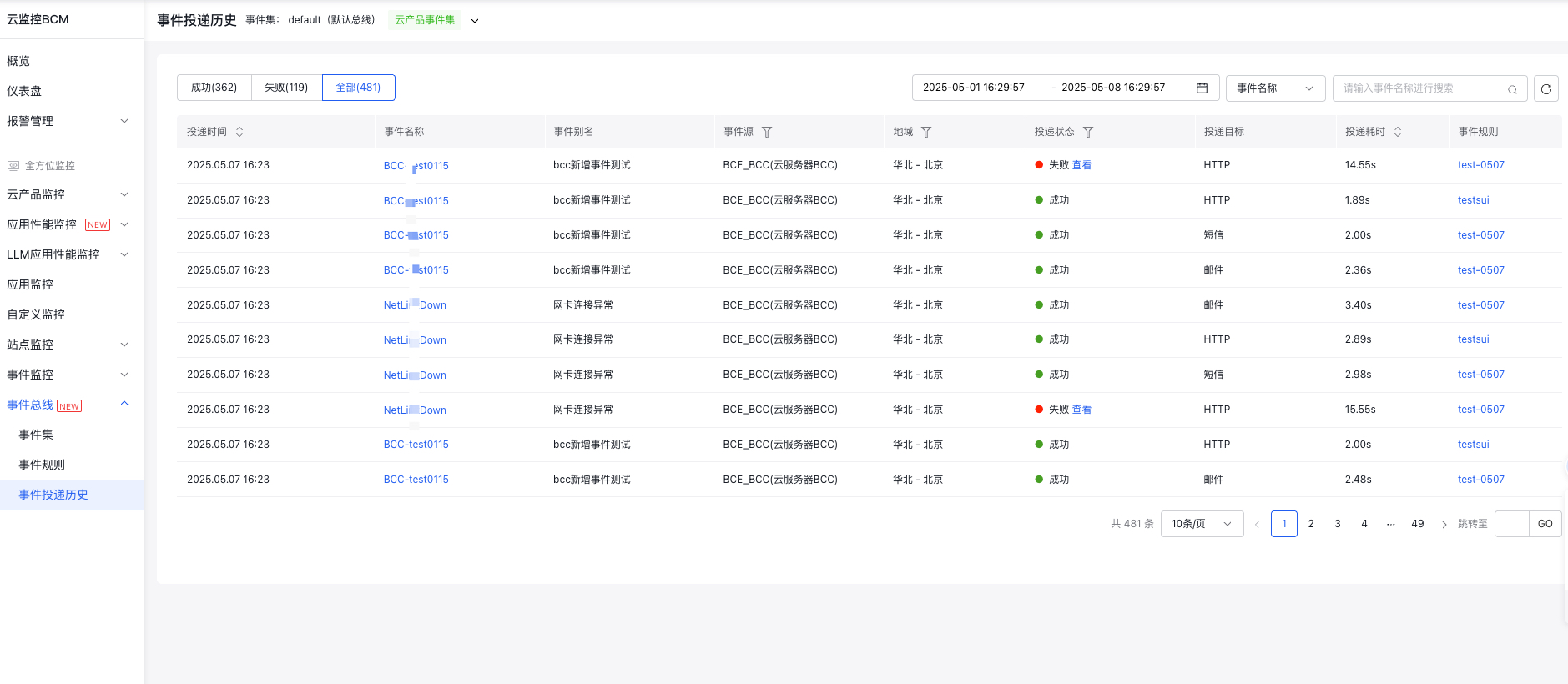
Task: Go to next page arrow
Action: coord(1444,524)
